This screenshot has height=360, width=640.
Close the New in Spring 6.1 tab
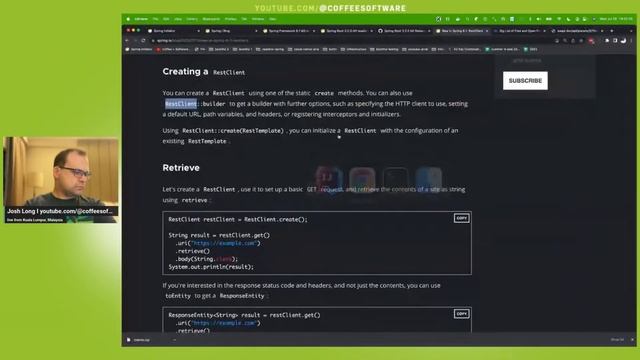pos(487,31)
